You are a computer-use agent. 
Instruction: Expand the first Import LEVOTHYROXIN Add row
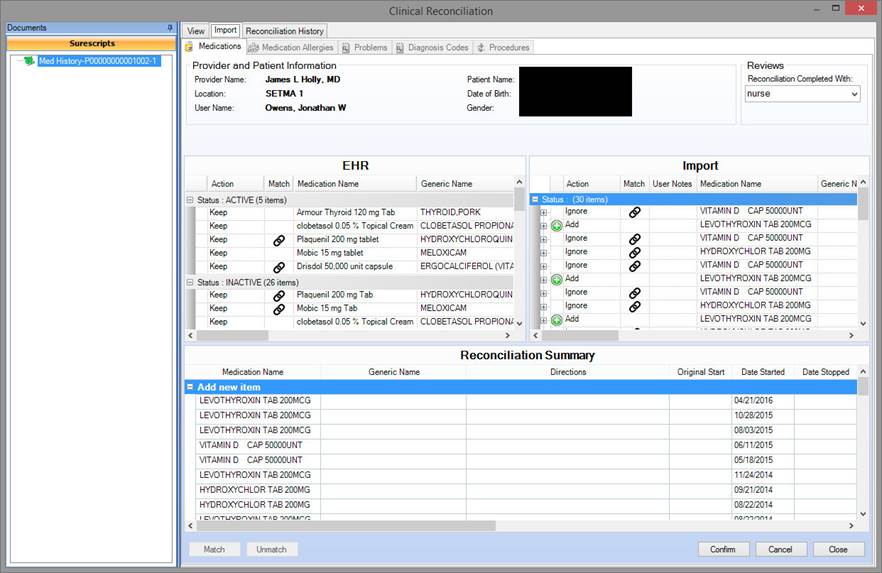tap(543, 226)
